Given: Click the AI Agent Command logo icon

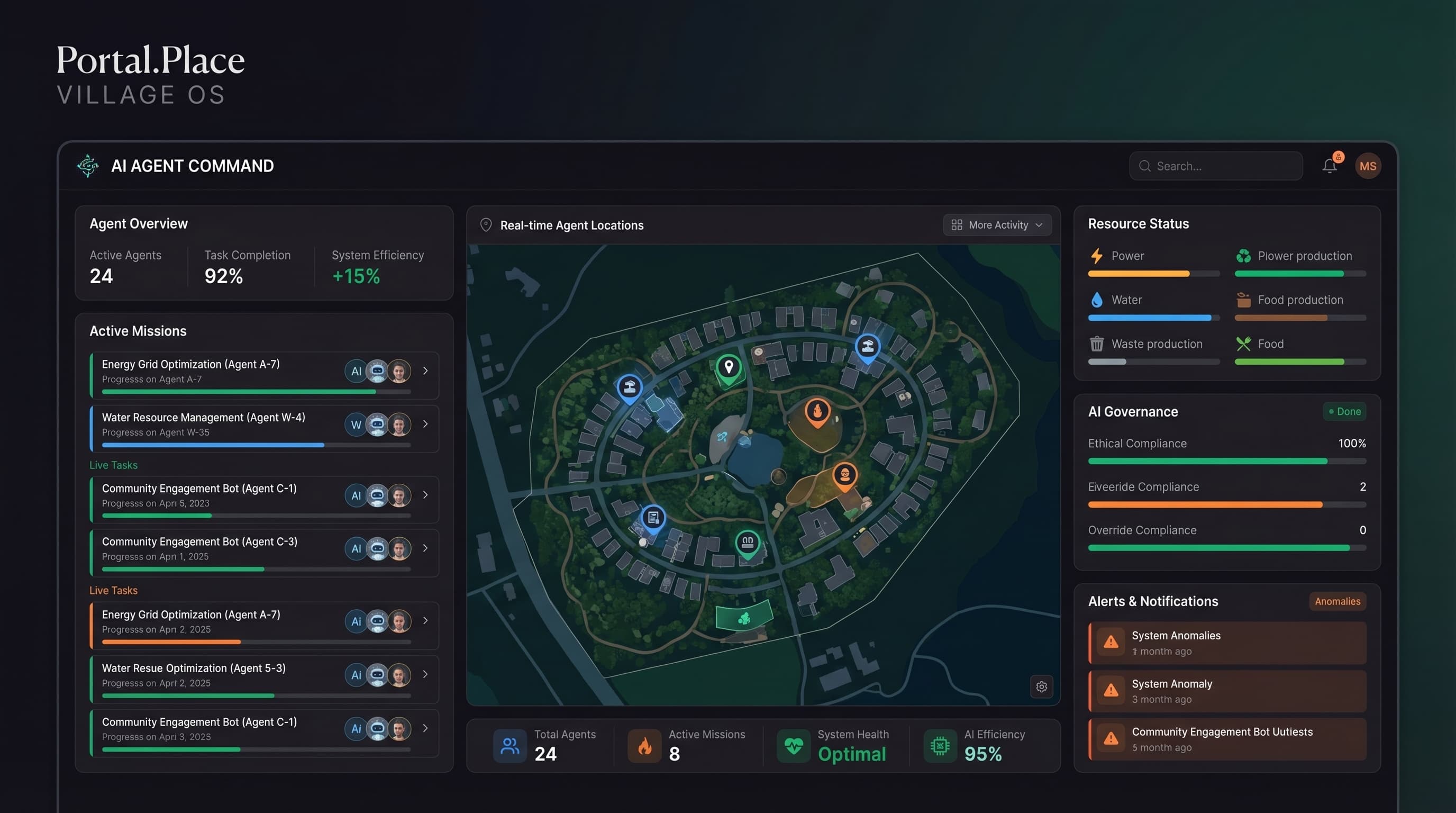Looking at the screenshot, I should coord(88,166).
